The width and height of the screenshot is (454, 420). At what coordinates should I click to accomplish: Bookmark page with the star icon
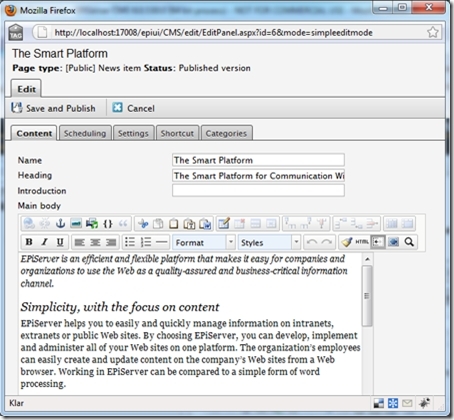(x=433, y=32)
